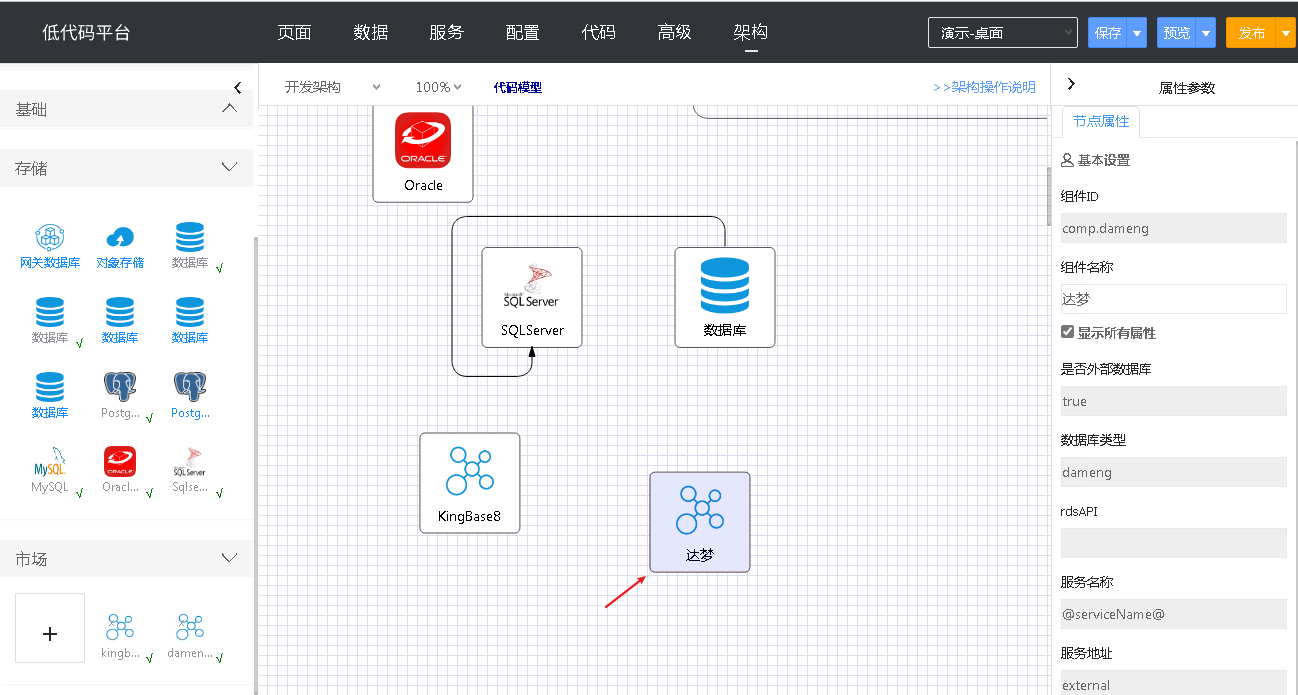Go to the 数据 menu
The width and height of the screenshot is (1298, 695).
(371, 32)
